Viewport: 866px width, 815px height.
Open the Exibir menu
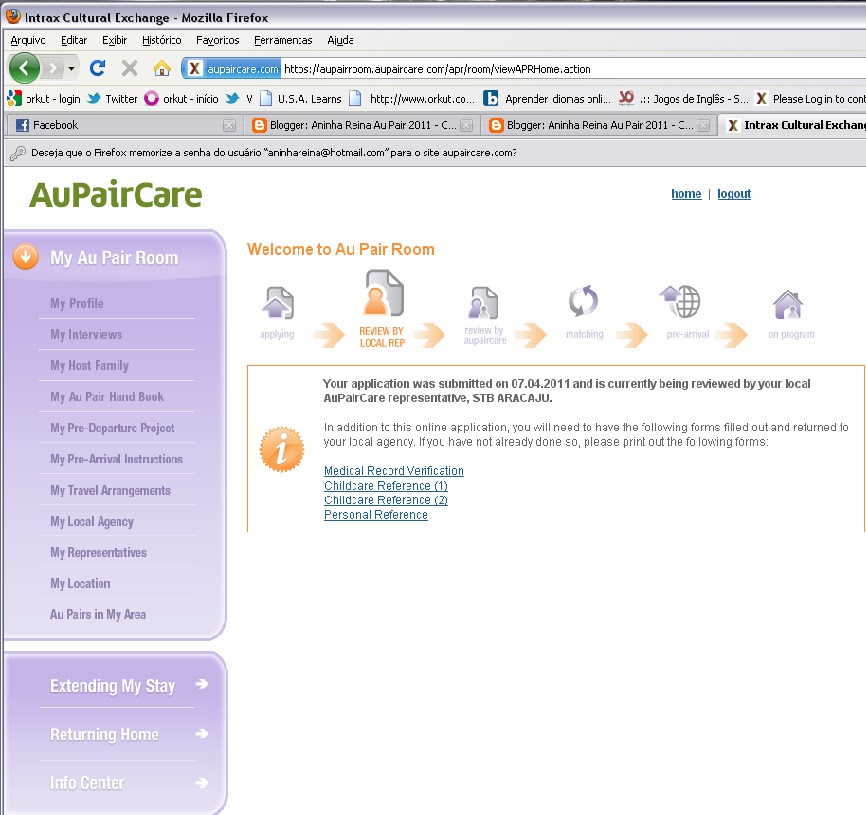[114, 40]
